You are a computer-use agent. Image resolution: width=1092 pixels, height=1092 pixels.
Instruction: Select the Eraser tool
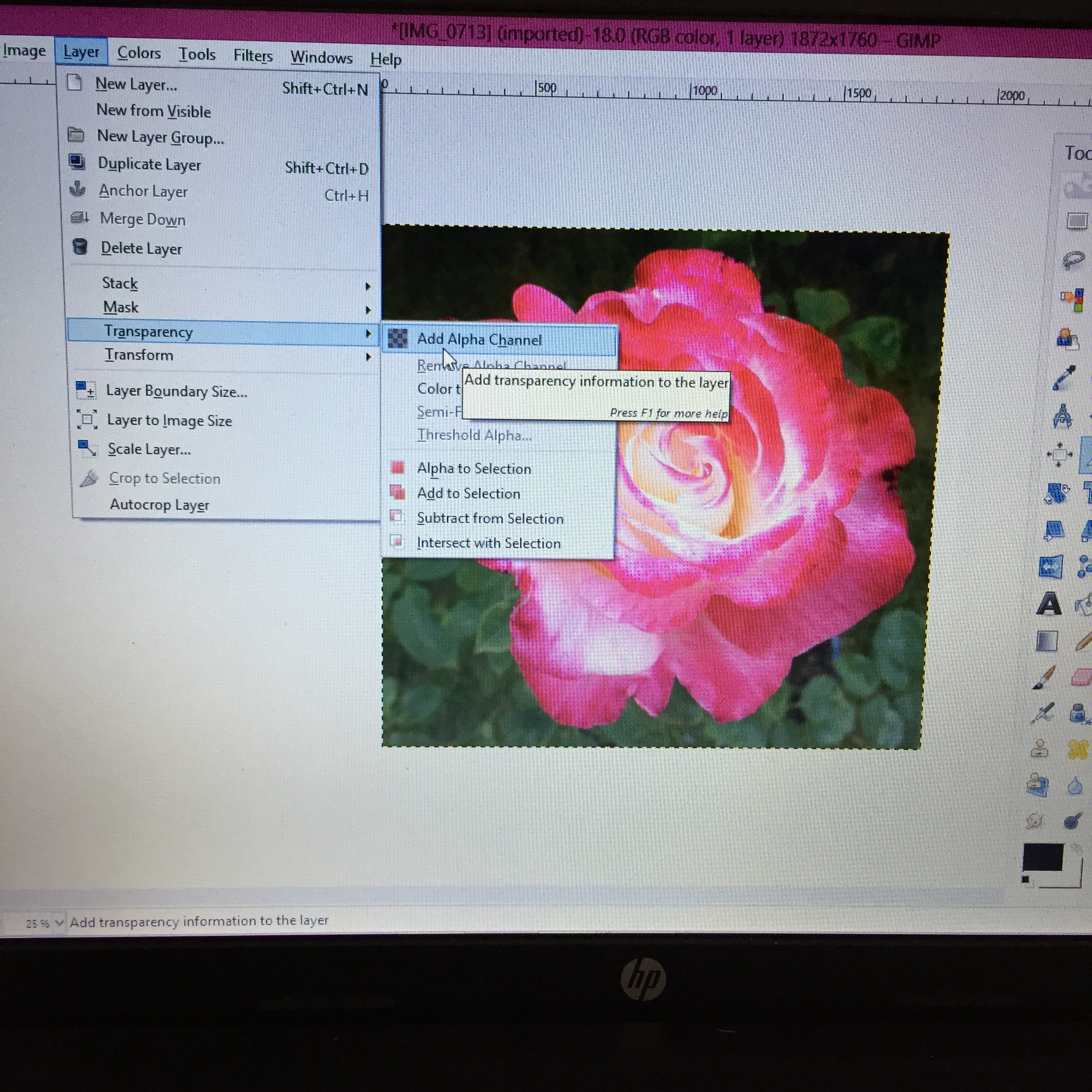pyautogui.click(x=1081, y=677)
